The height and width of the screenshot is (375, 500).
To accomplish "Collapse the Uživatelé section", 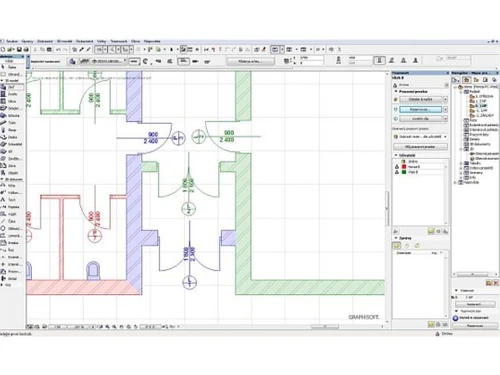I will (x=396, y=155).
